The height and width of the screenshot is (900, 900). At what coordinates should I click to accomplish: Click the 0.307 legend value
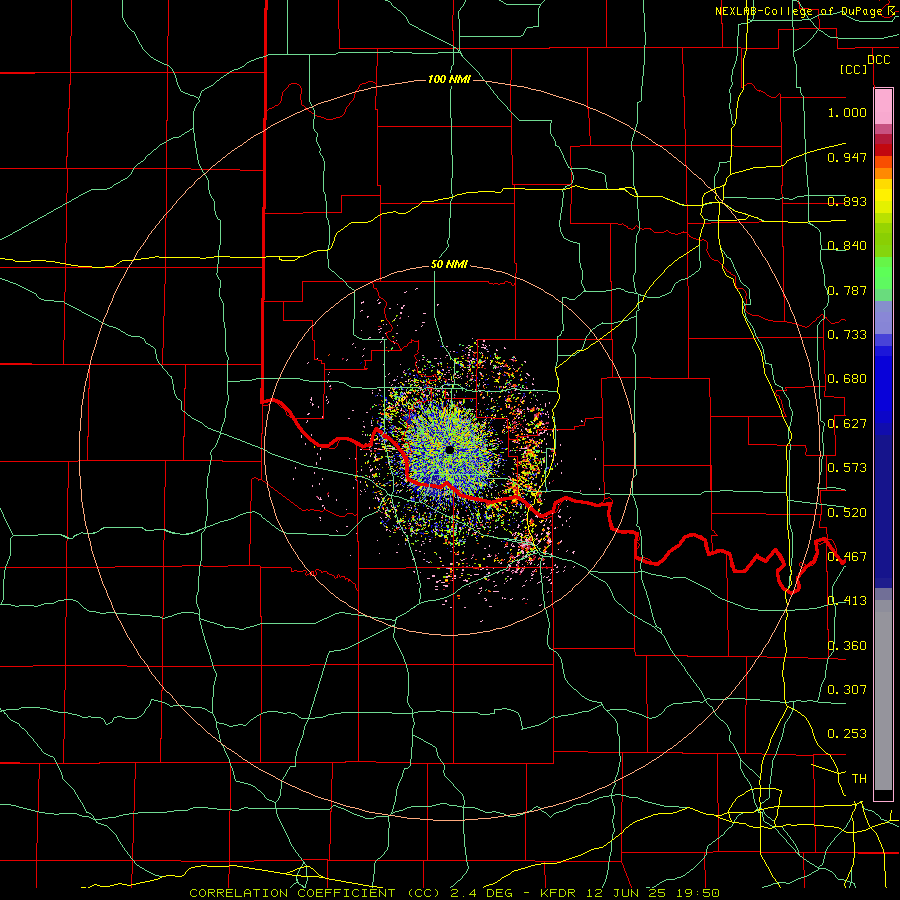click(x=847, y=690)
